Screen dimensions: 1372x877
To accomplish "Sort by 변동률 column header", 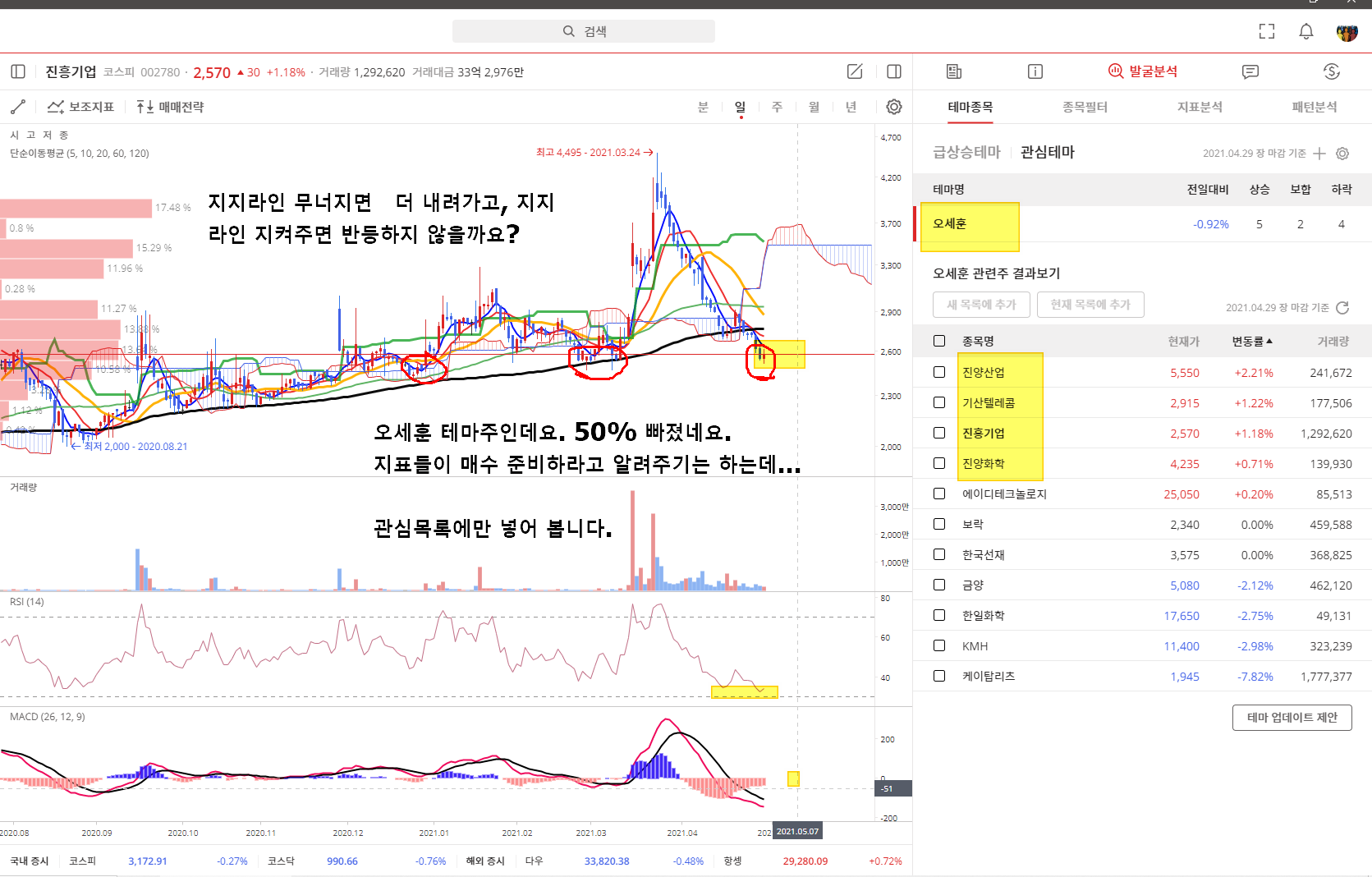I will (1252, 341).
